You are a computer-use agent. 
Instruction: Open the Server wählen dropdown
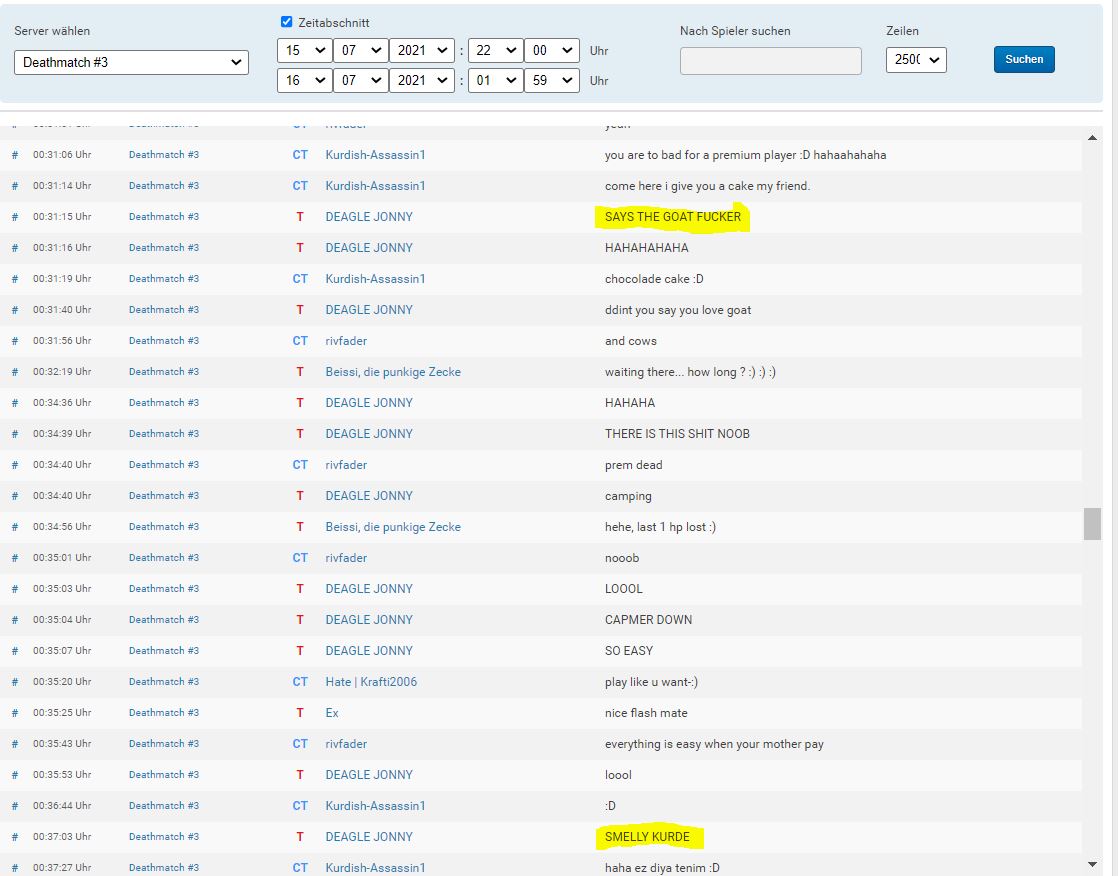(131, 62)
